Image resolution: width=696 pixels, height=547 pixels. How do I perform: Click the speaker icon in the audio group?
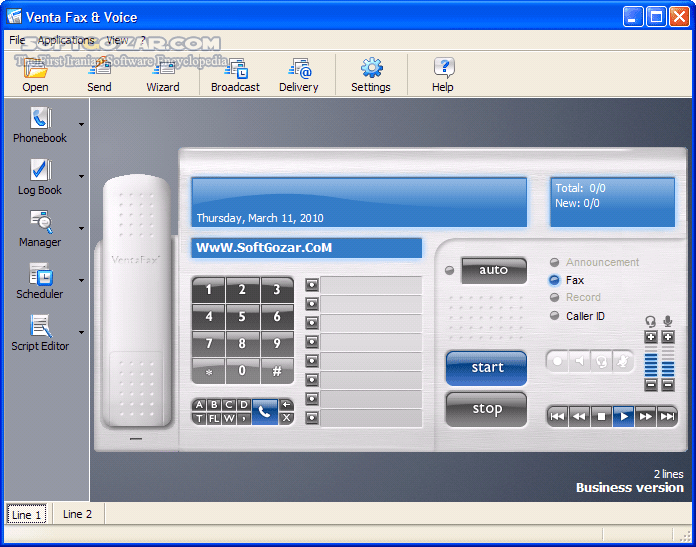(x=579, y=361)
